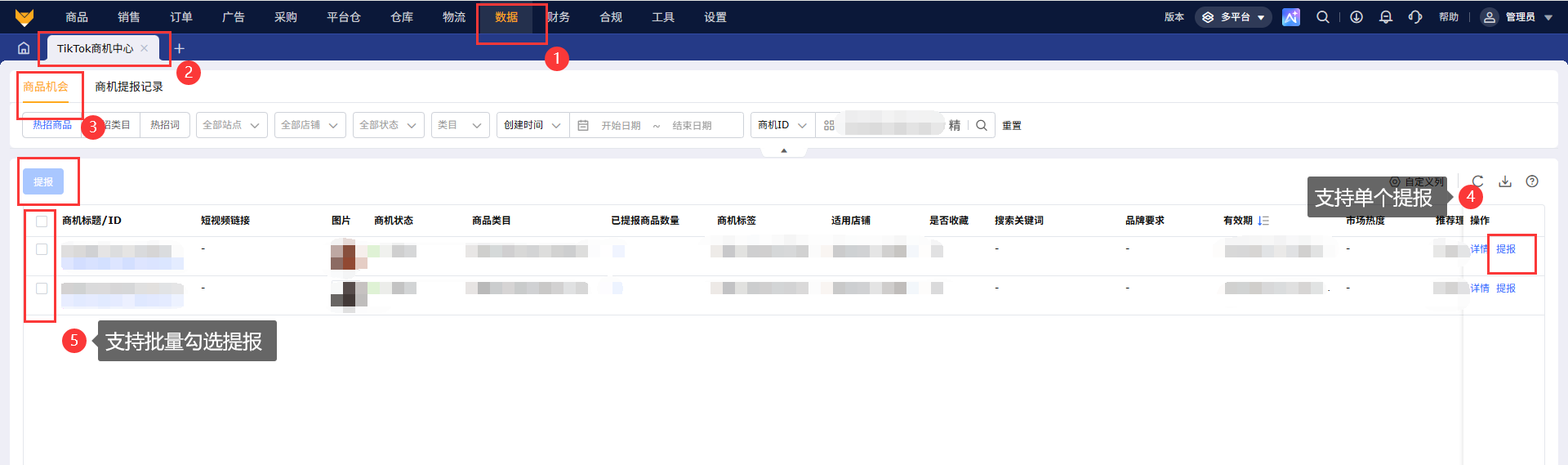
Task: Open the 仓库 menu
Action: 402,17
